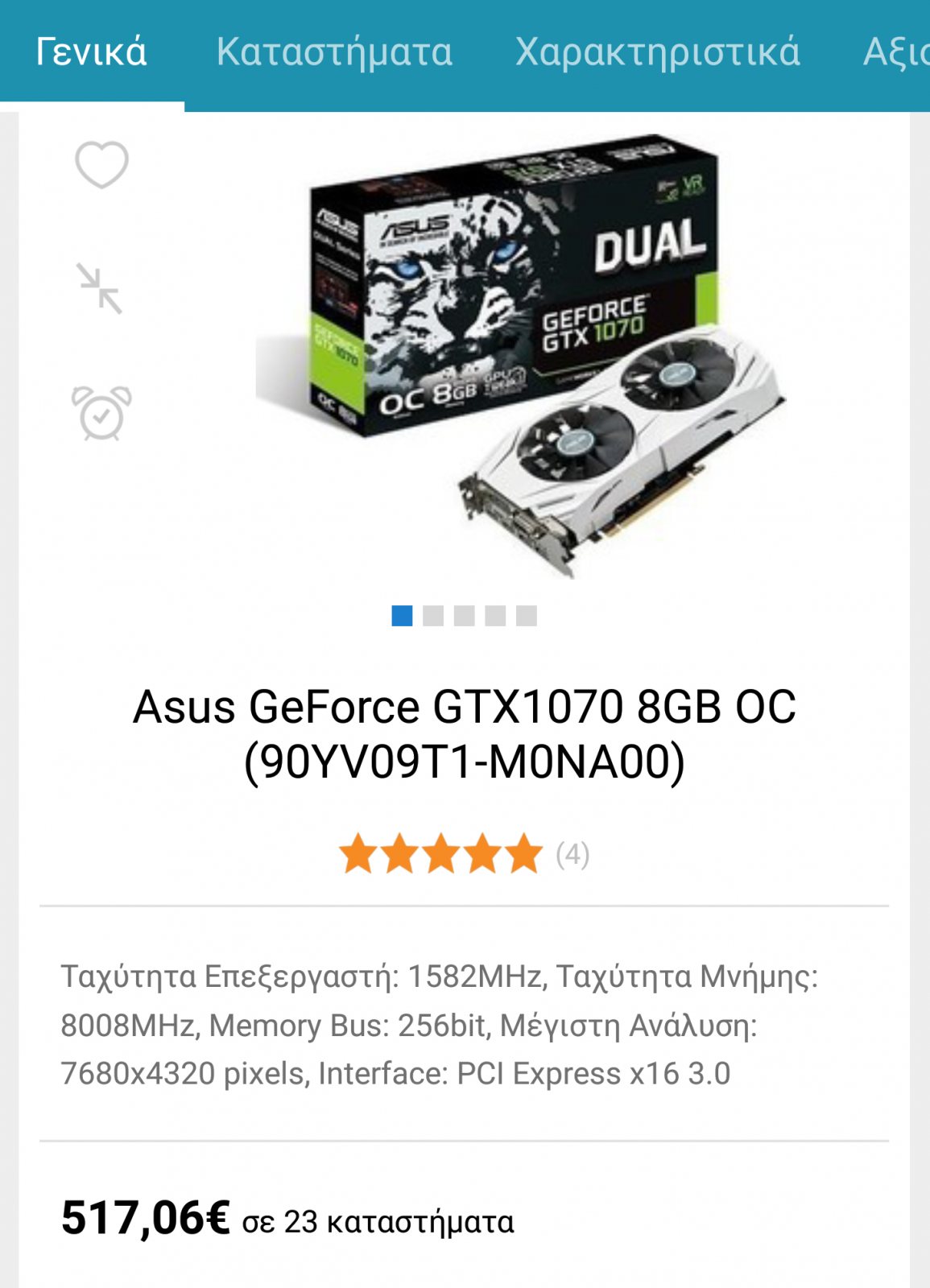Tap the compare arrows icon
930x1288 pixels.
[100, 288]
